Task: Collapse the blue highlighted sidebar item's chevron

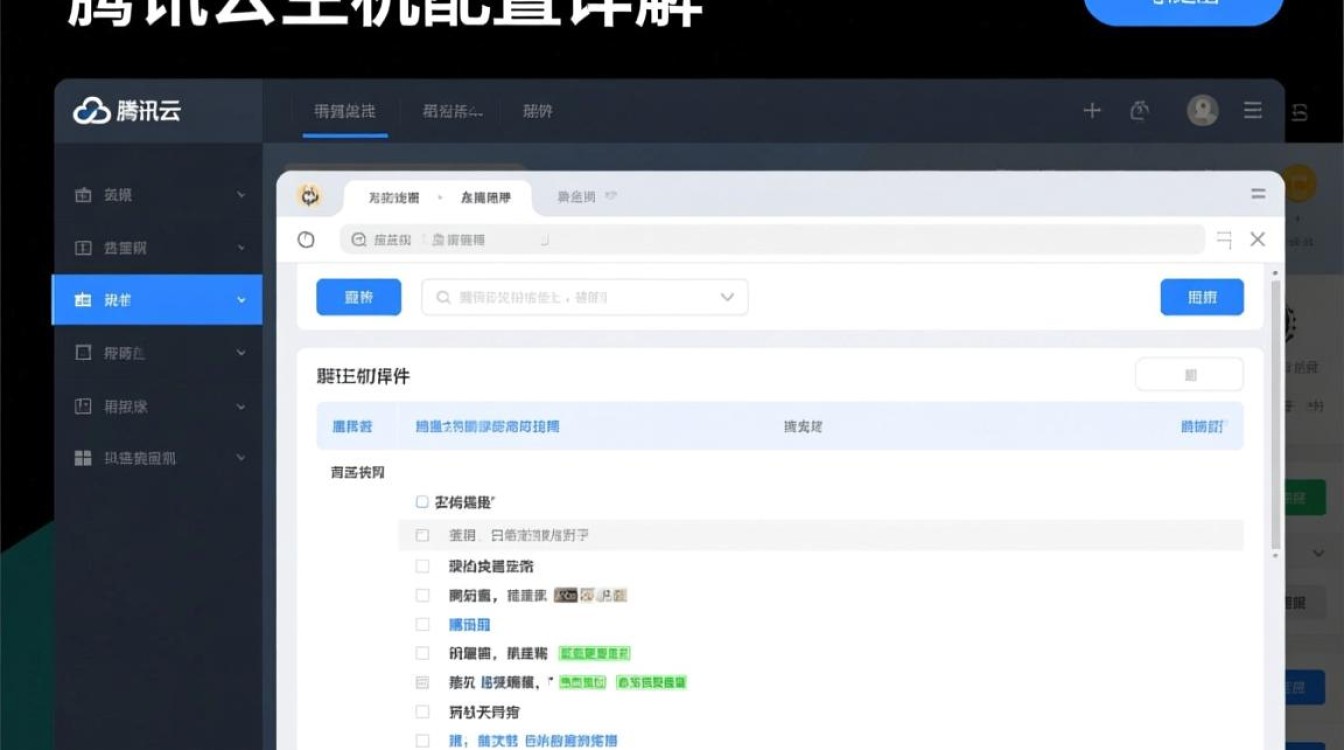Action: click(x=241, y=300)
